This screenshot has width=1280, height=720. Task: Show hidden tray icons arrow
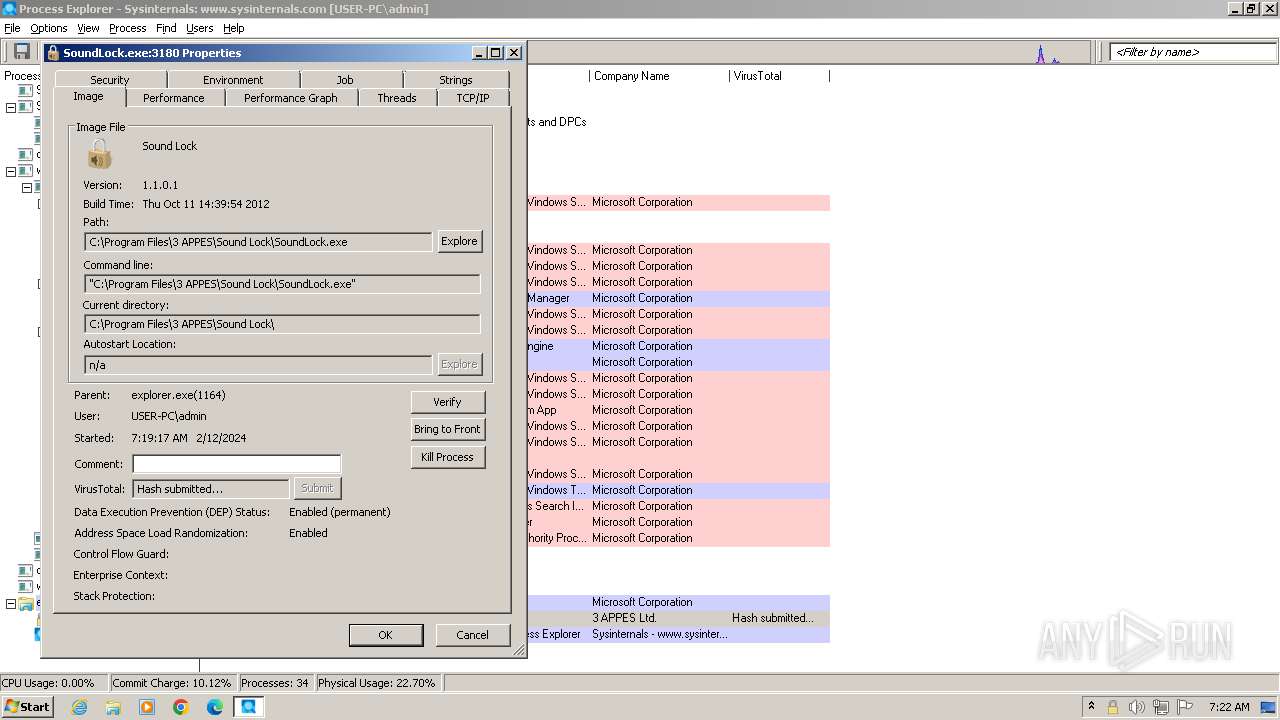tap(1091, 707)
